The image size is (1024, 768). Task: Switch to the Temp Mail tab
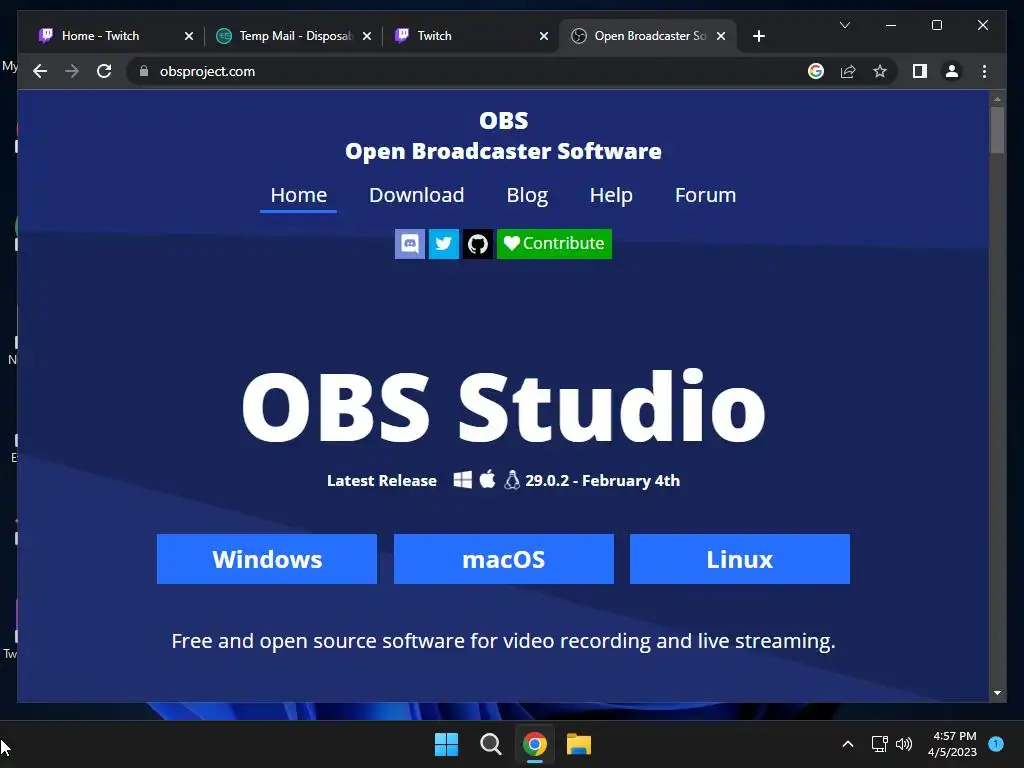point(292,36)
